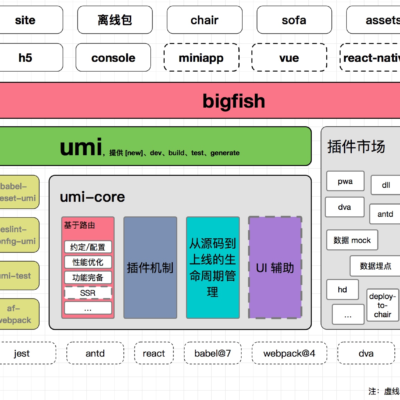
Task: Select the 数据 mock plugin box
Action: click(352, 240)
